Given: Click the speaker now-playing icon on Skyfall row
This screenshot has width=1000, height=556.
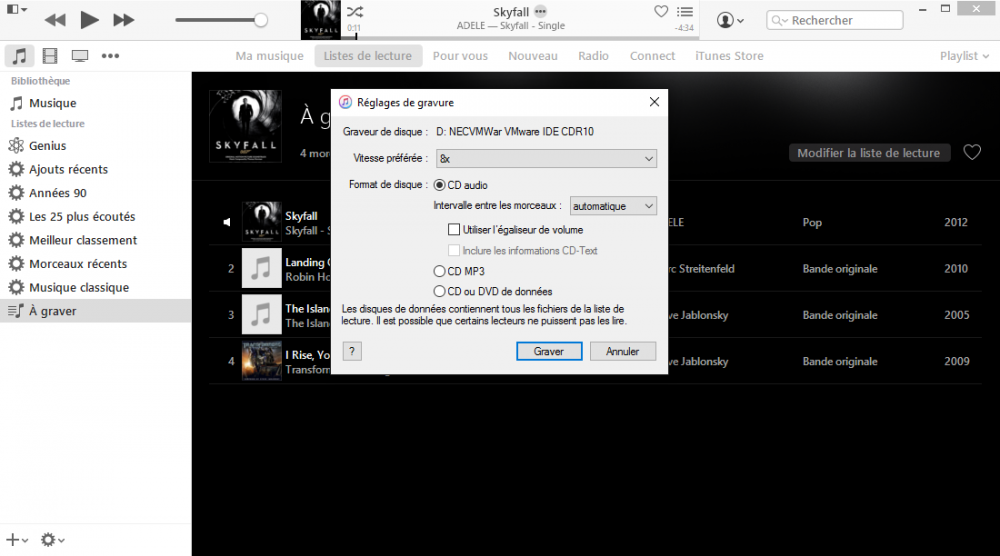Looking at the screenshot, I should click(x=226, y=222).
